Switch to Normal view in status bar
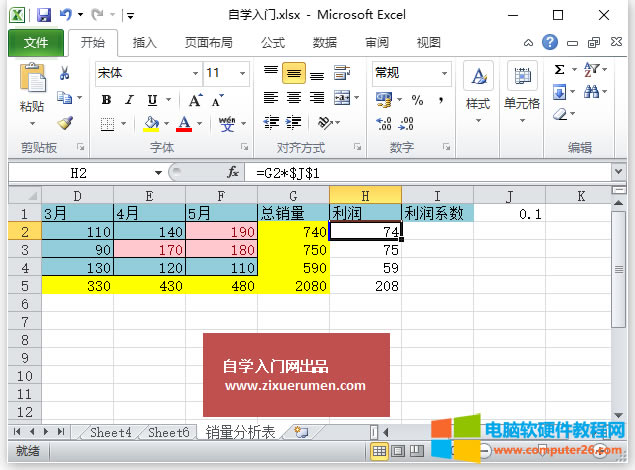Screen dimensions: 635x470 pos(379,451)
